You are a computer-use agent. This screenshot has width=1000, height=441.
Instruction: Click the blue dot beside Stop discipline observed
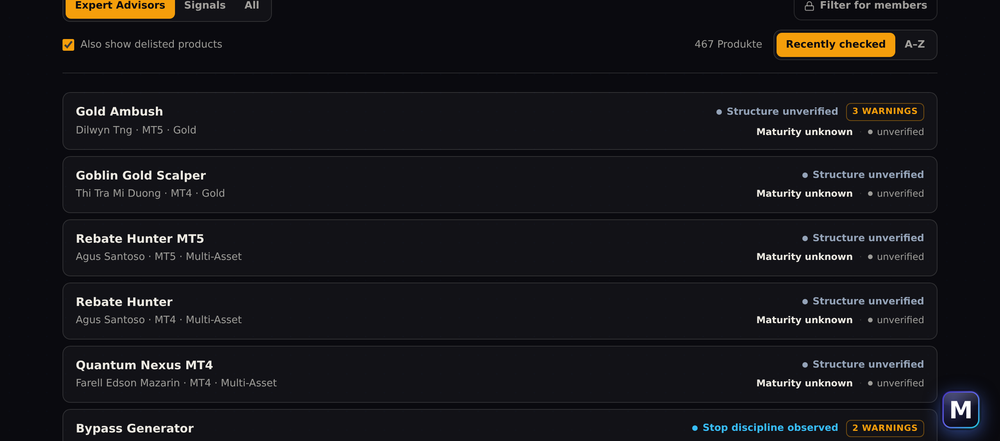click(x=695, y=428)
